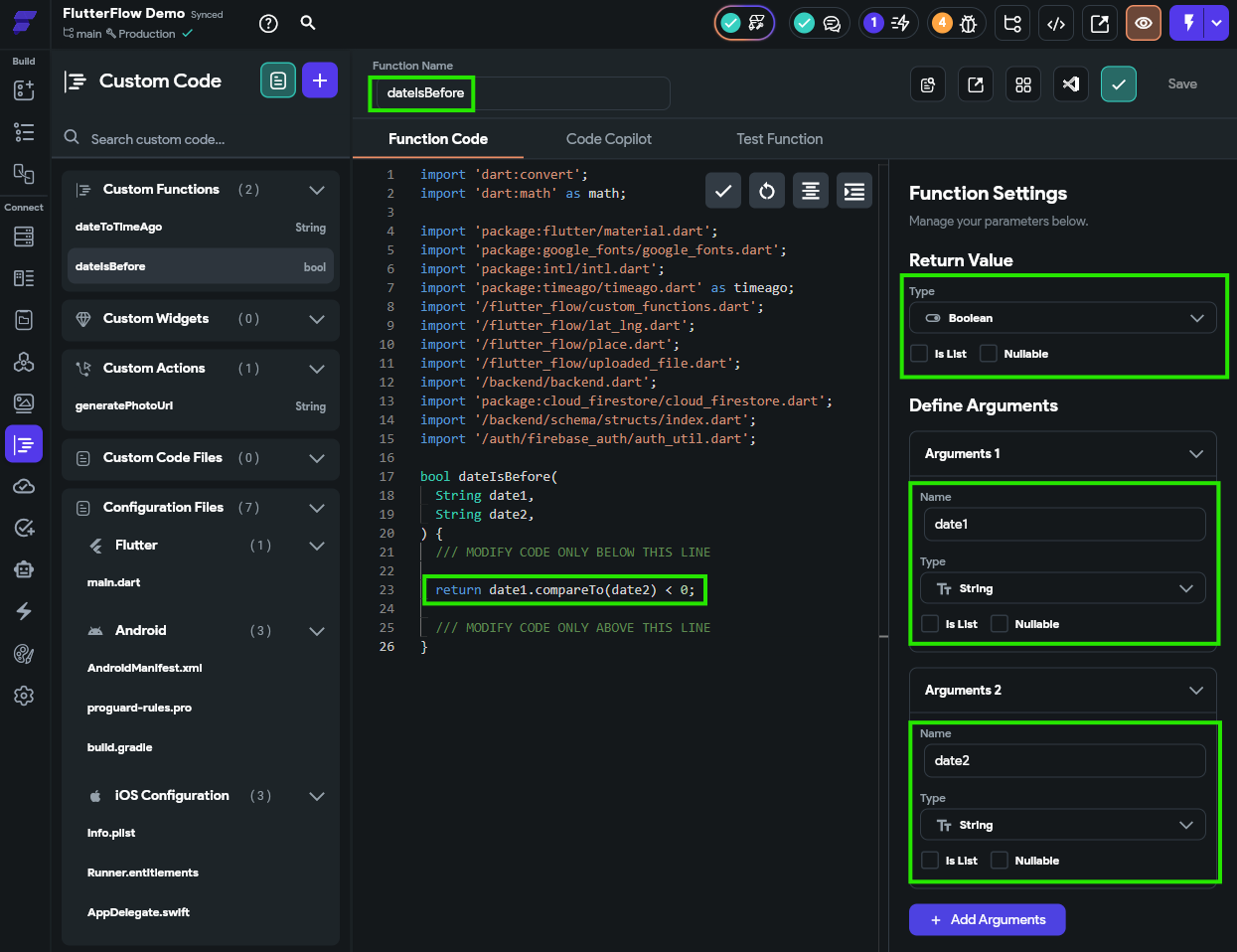
Task: Switch to the Function Code tab
Action: pos(438,139)
